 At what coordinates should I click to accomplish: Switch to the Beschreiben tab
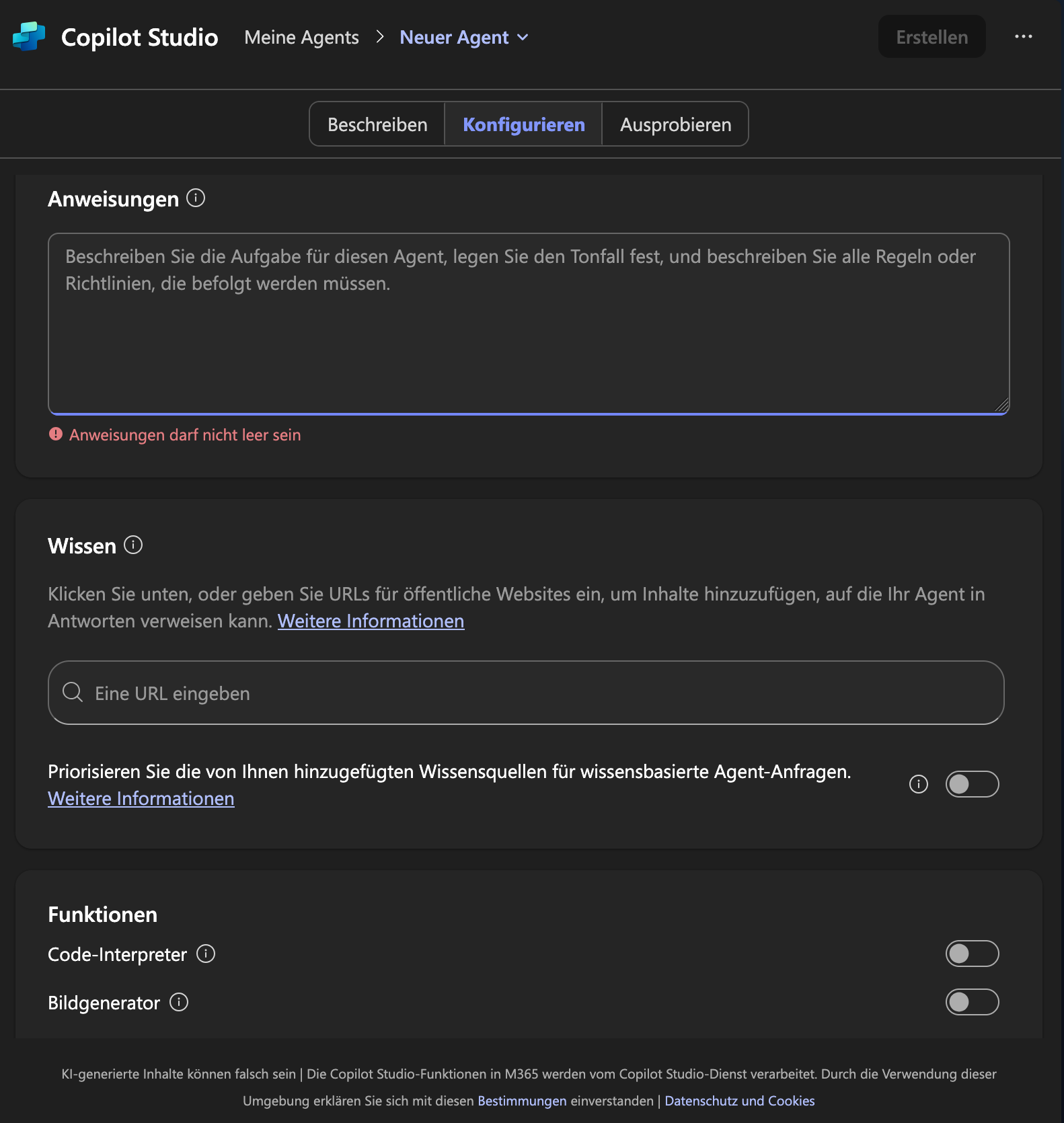pos(377,124)
